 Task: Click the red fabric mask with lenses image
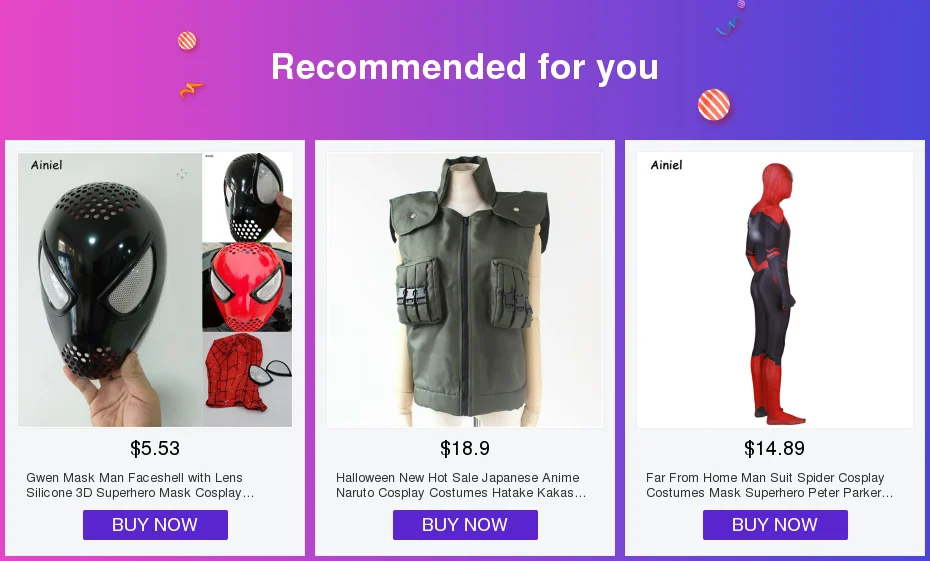(247, 379)
